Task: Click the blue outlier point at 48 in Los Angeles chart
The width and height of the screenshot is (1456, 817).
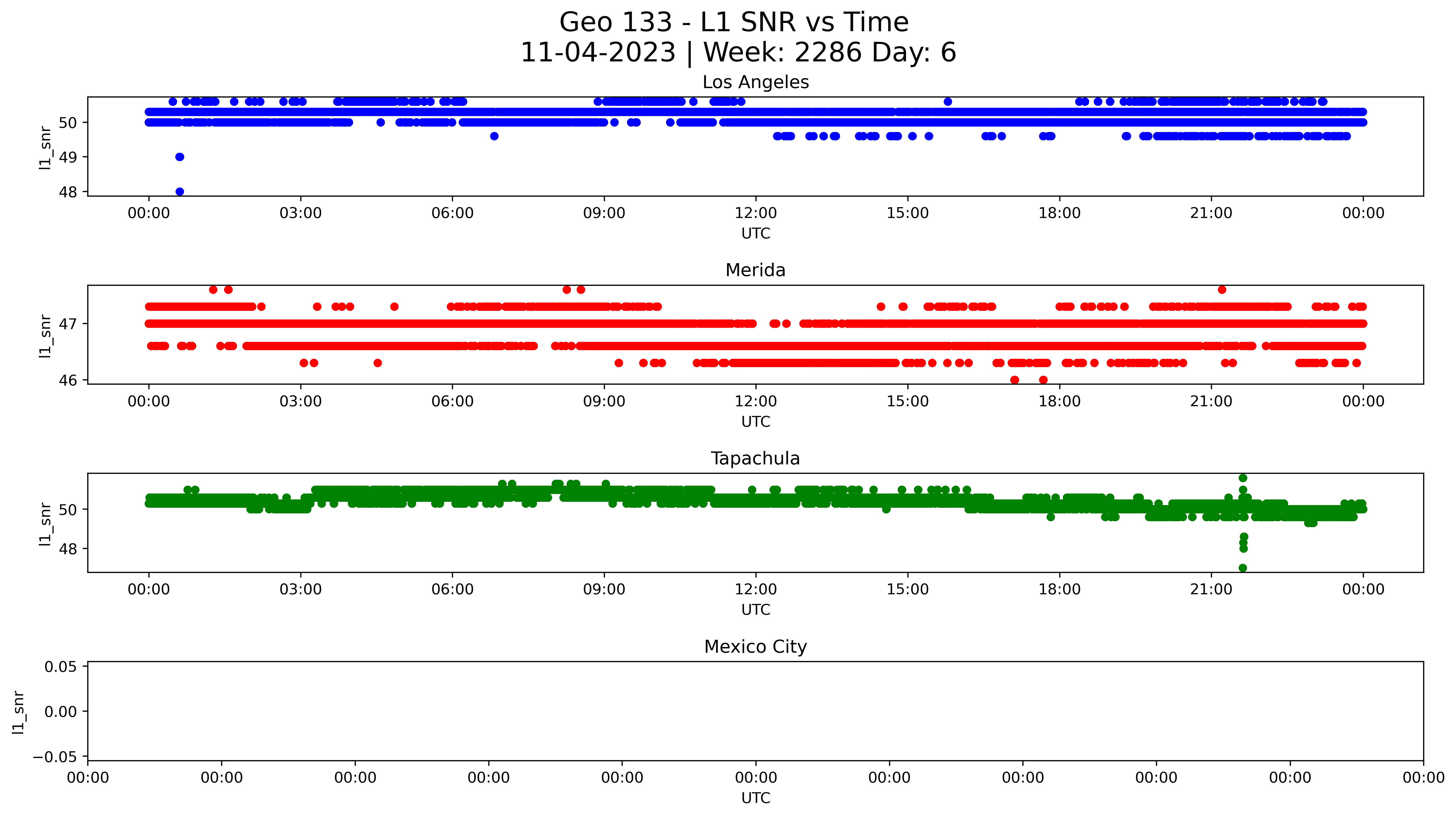Action: point(180,192)
